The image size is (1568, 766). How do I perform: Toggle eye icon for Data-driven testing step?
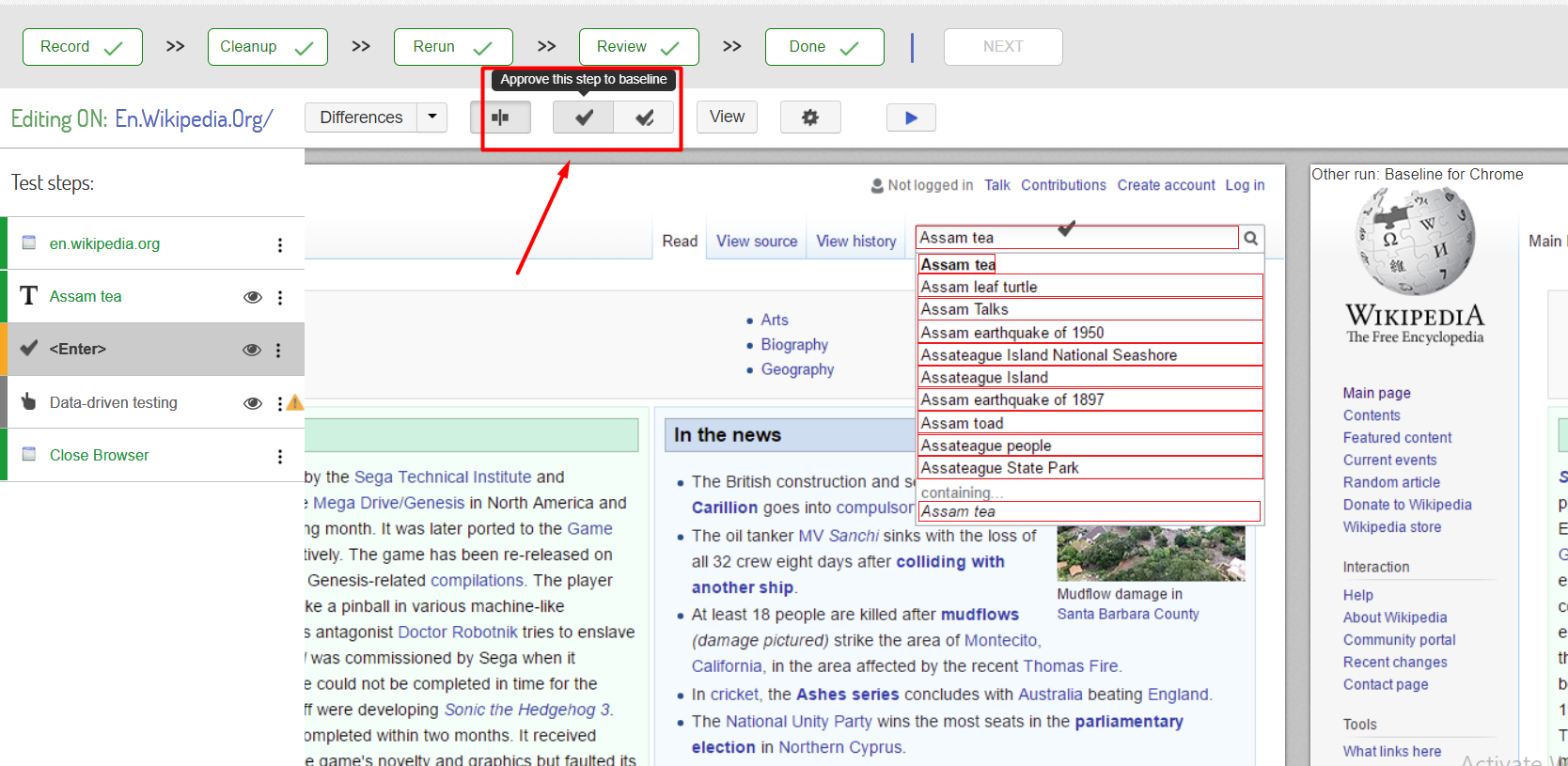(253, 403)
